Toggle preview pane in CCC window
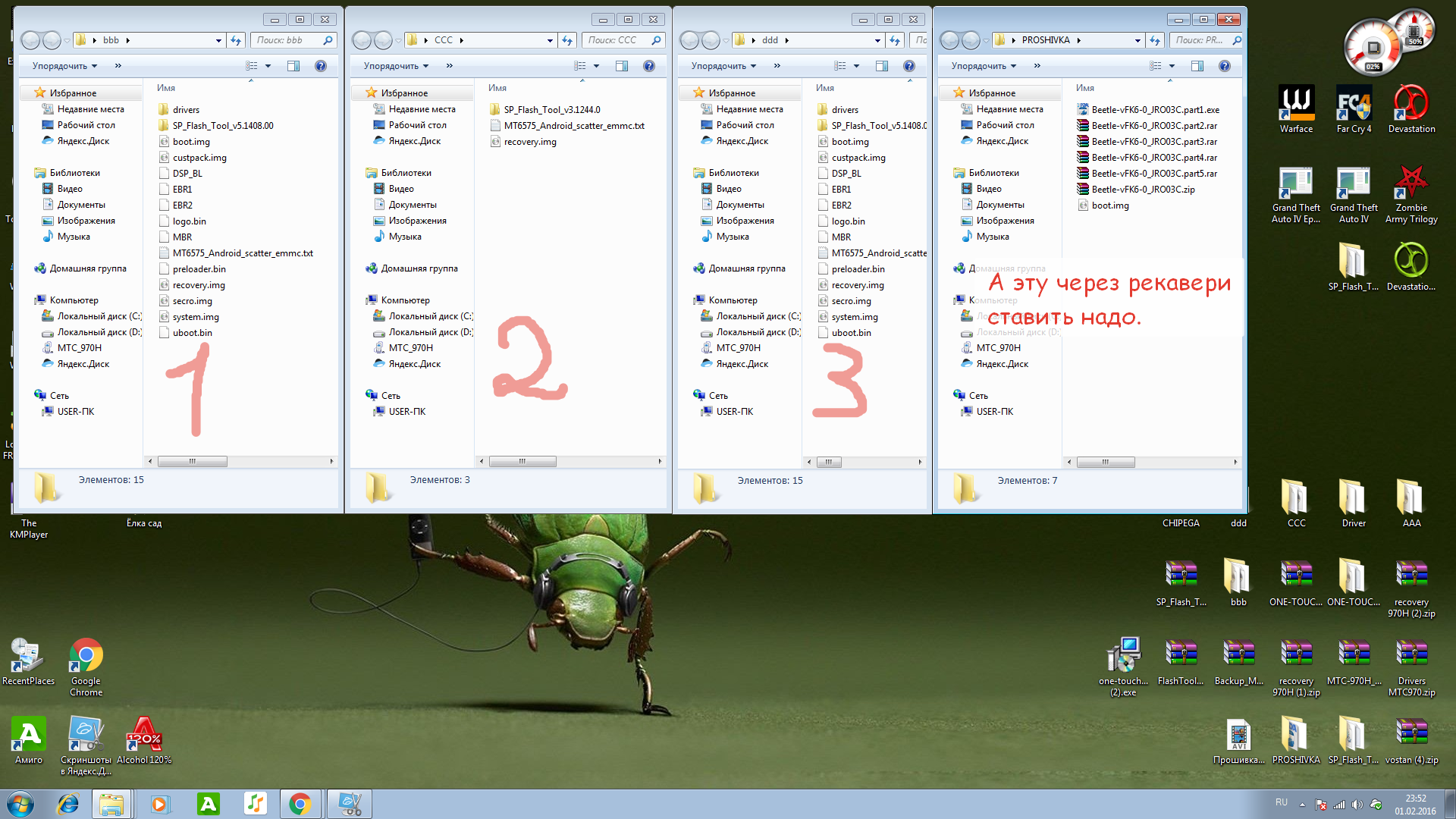 pos(622,66)
